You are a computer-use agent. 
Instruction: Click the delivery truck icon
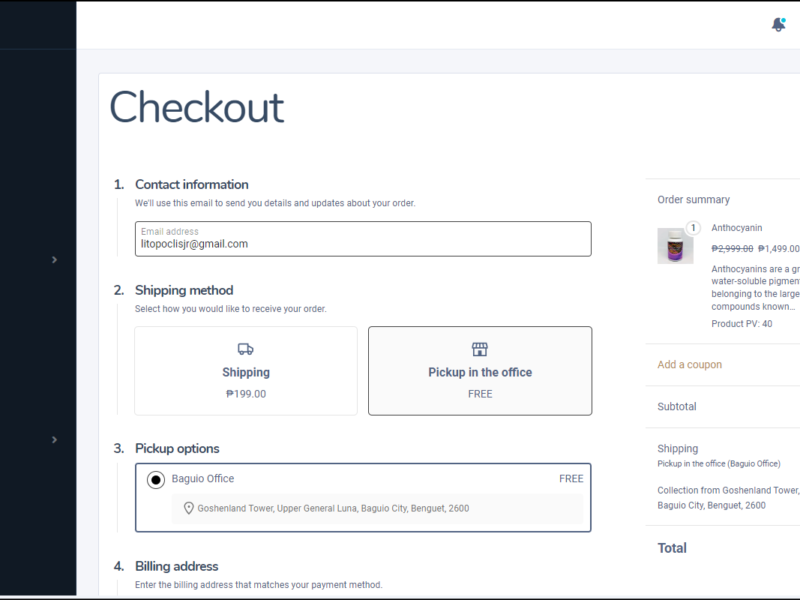[245, 349]
